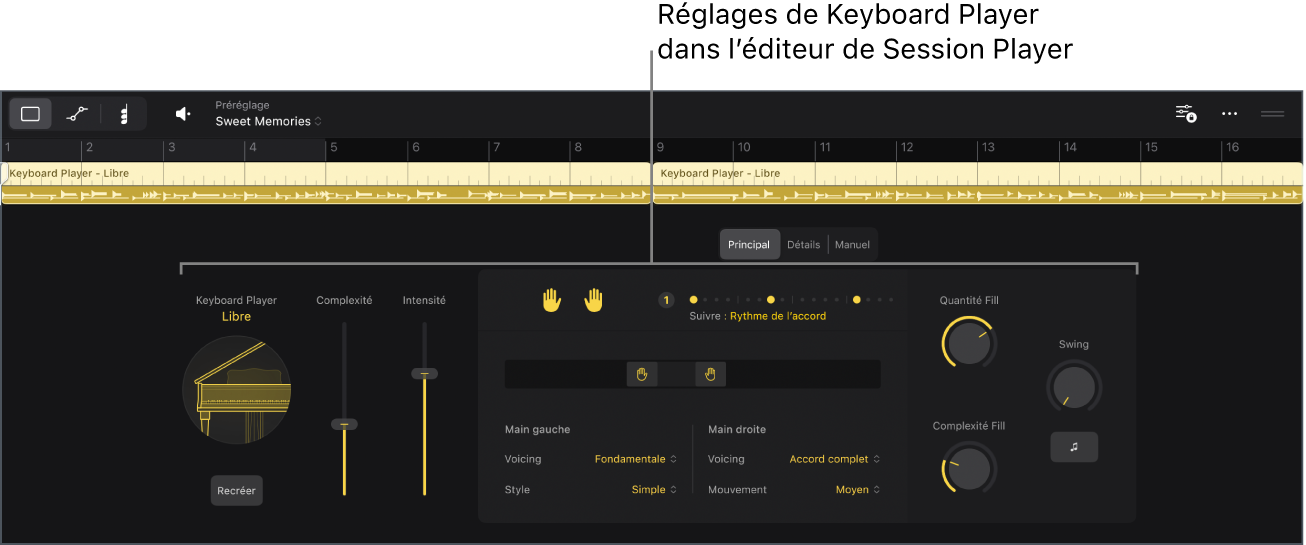The image size is (1306, 545).
Task: Open the Sweet Memories preset dropdown
Action: 269,121
